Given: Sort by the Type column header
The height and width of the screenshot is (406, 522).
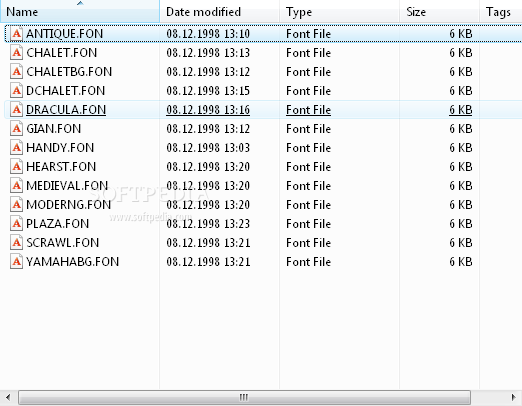Looking at the screenshot, I should (339, 11).
